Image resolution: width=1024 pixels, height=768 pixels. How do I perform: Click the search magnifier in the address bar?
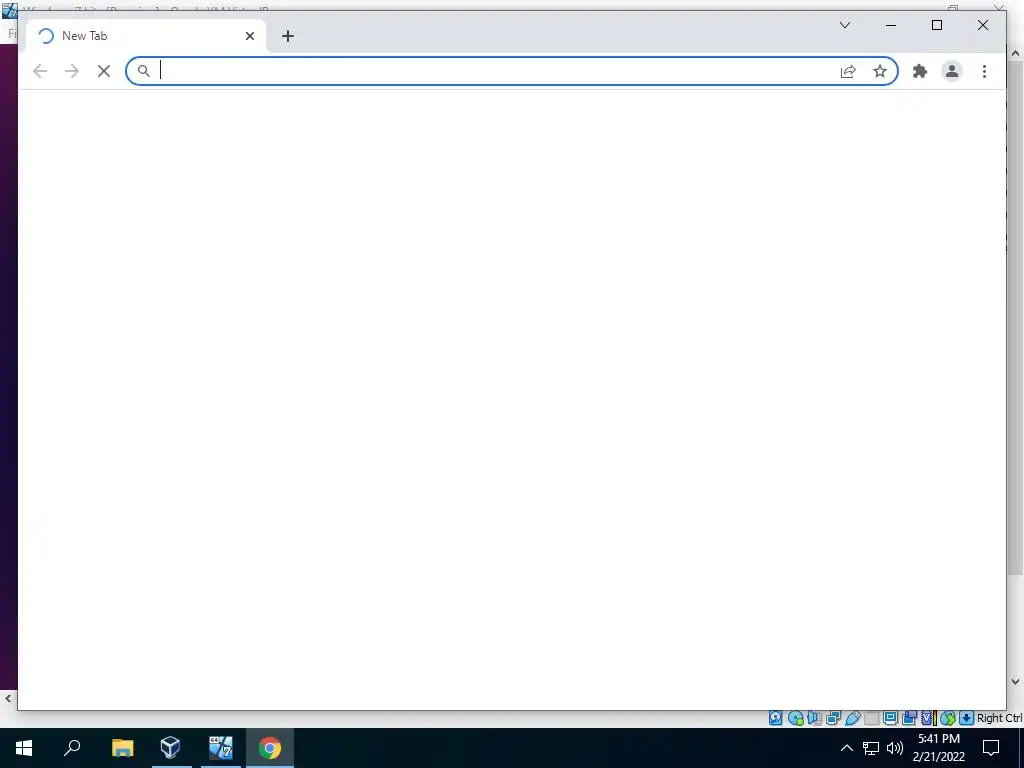click(144, 71)
